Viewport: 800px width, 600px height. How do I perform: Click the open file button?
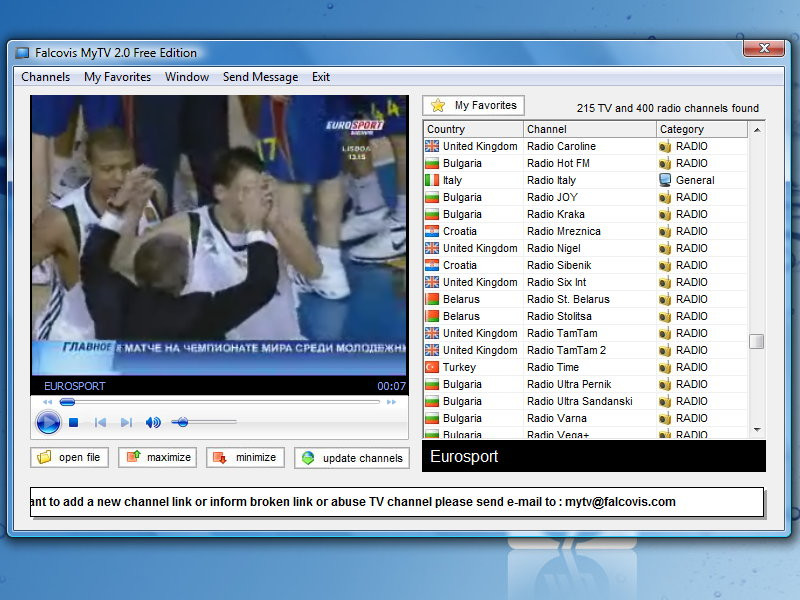coord(69,457)
